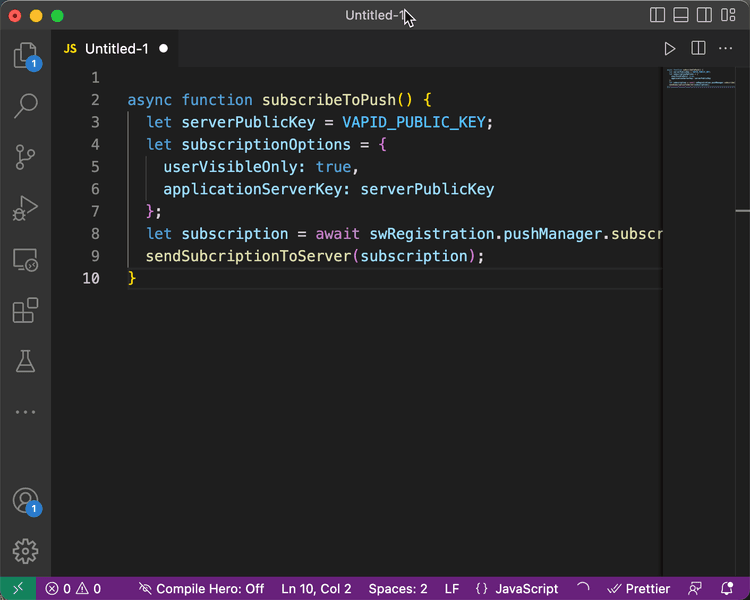Open the Run and Debug view

click(25, 208)
